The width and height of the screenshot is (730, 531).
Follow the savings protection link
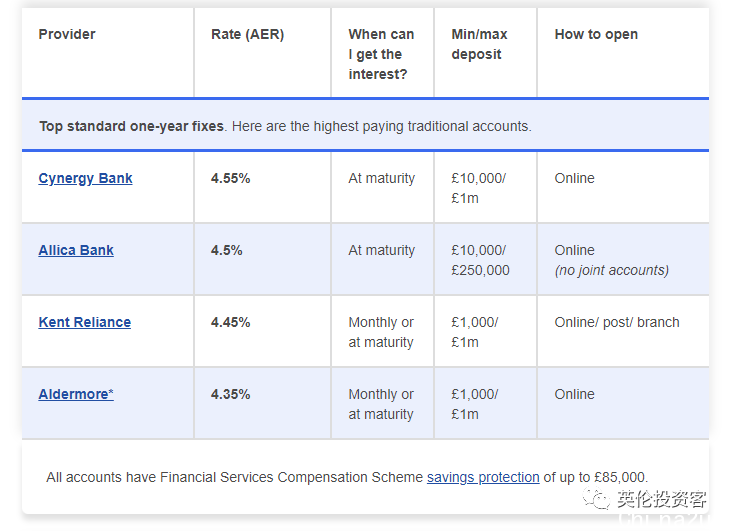[x=483, y=477]
